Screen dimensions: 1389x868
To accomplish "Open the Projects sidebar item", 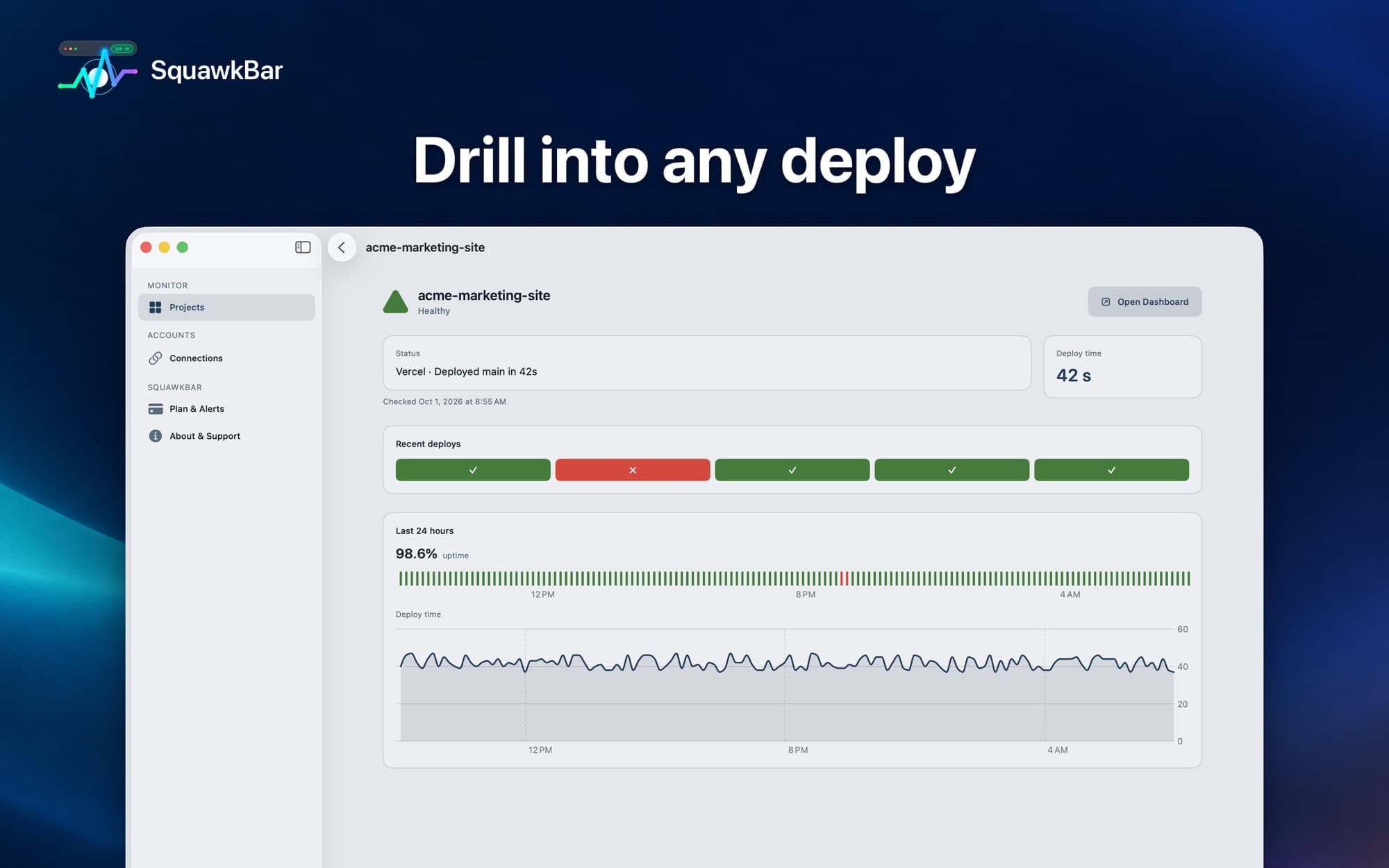I will (226, 307).
